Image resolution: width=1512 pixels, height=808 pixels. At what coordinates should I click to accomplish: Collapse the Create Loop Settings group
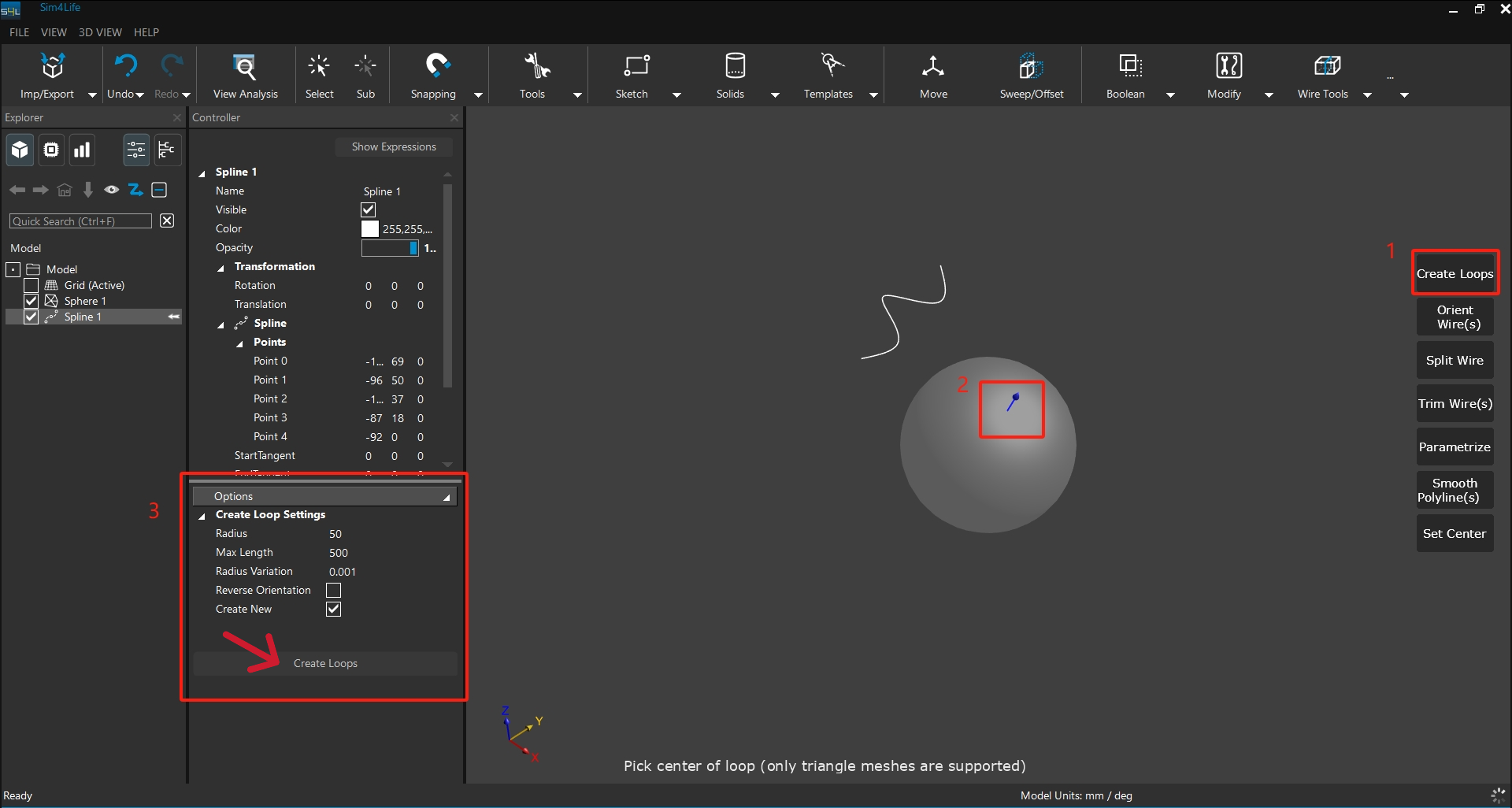(202, 516)
